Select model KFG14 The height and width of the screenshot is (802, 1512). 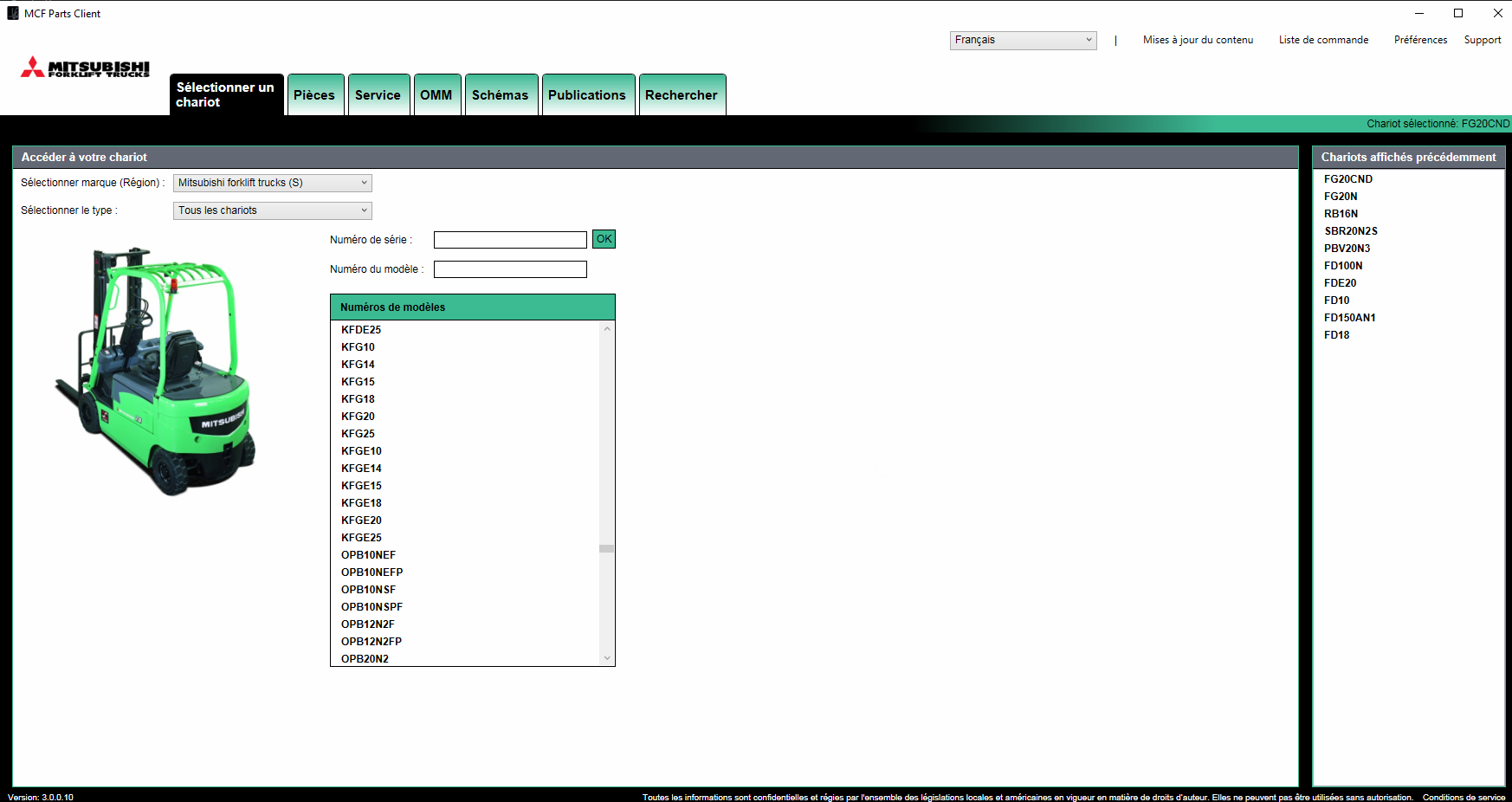358,365
